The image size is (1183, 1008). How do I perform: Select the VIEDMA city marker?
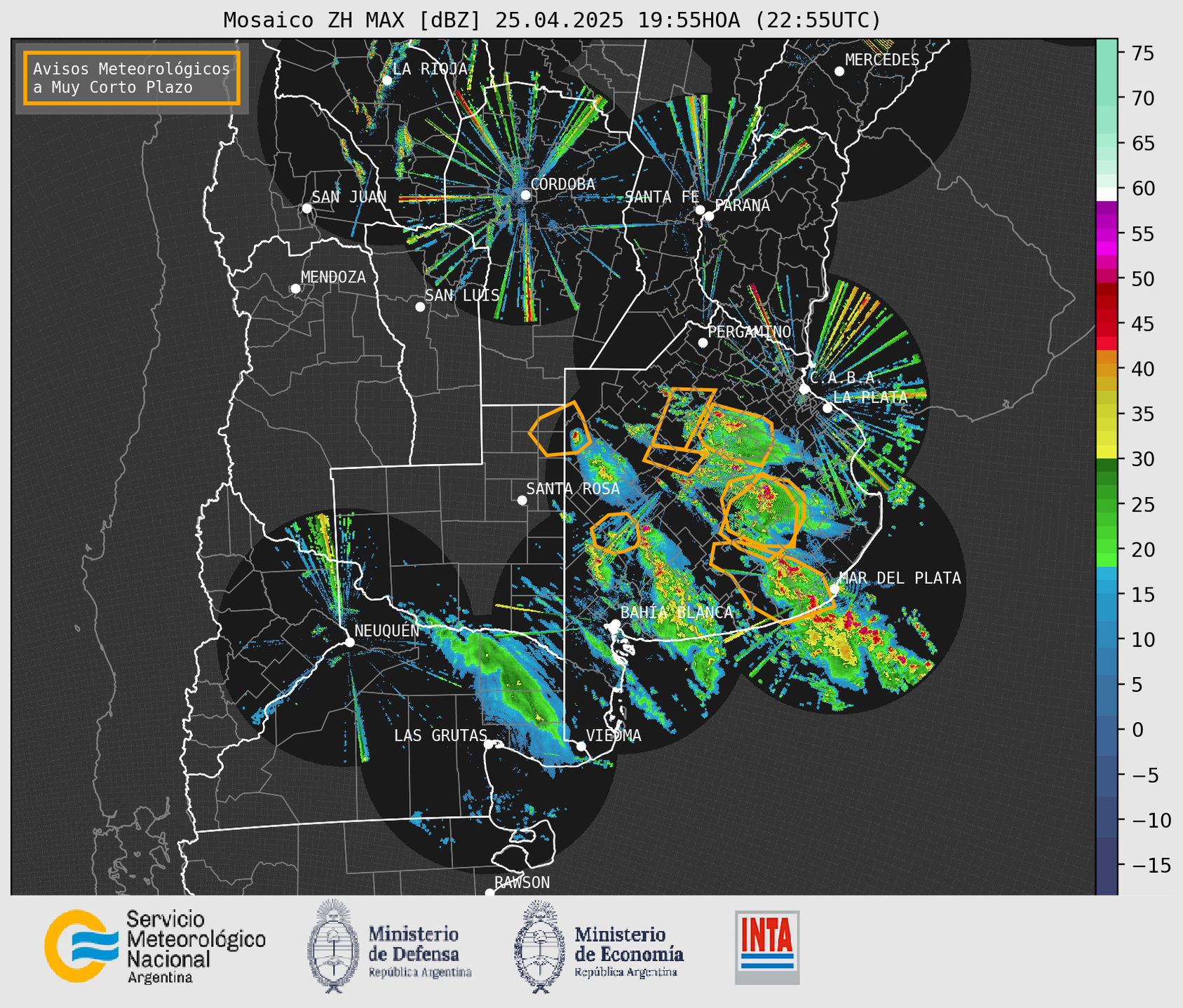coord(581,747)
